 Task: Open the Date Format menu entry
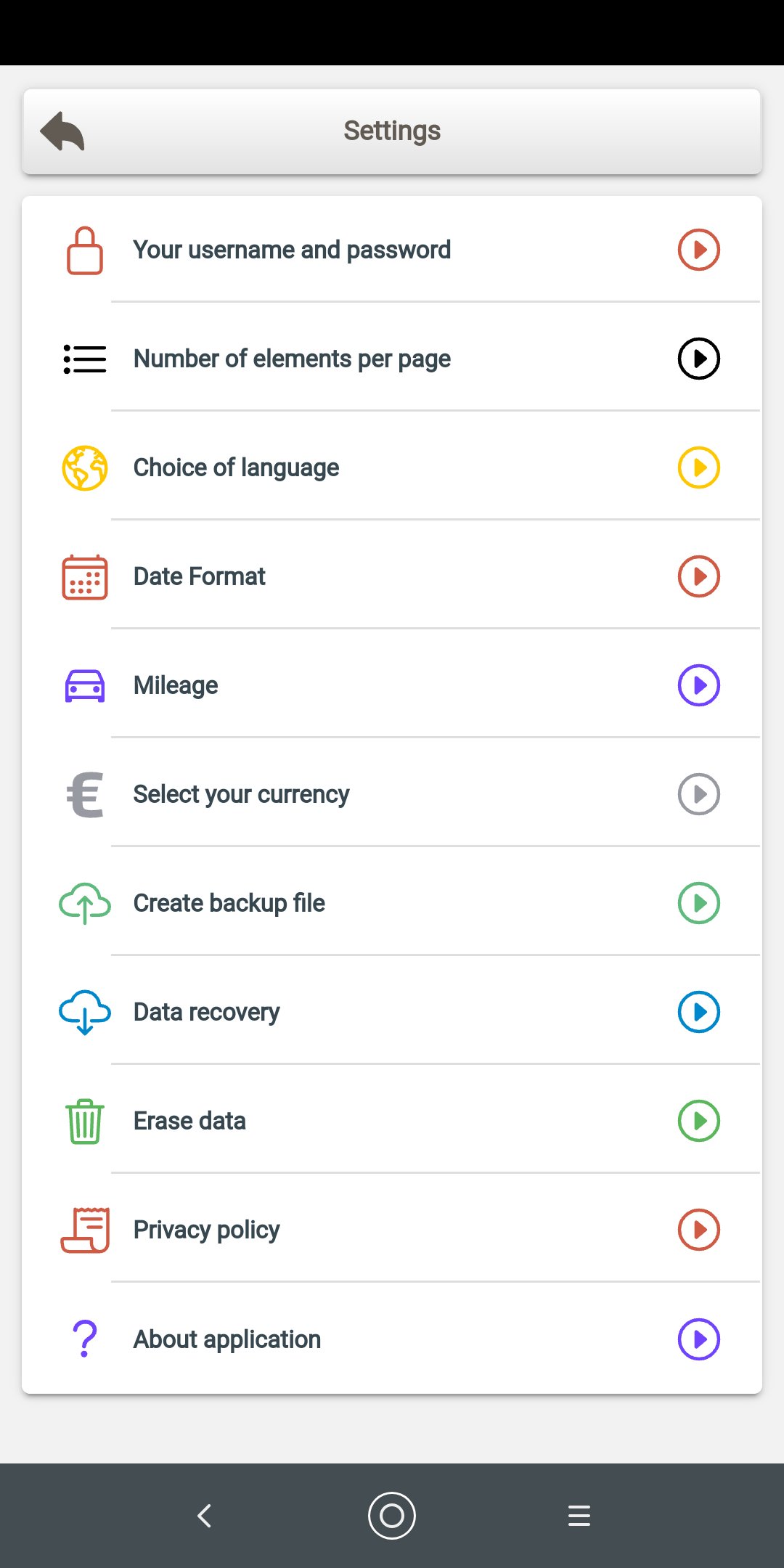(200, 576)
